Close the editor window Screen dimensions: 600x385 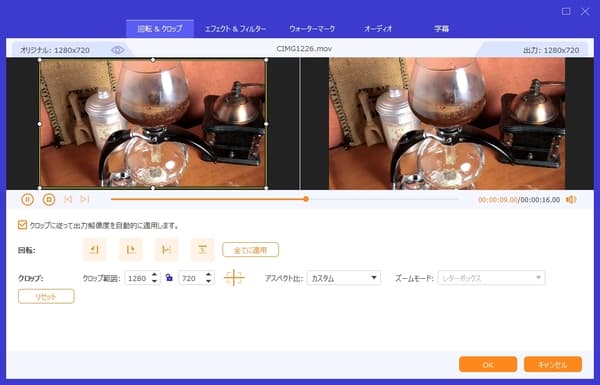[x=585, y=11]
